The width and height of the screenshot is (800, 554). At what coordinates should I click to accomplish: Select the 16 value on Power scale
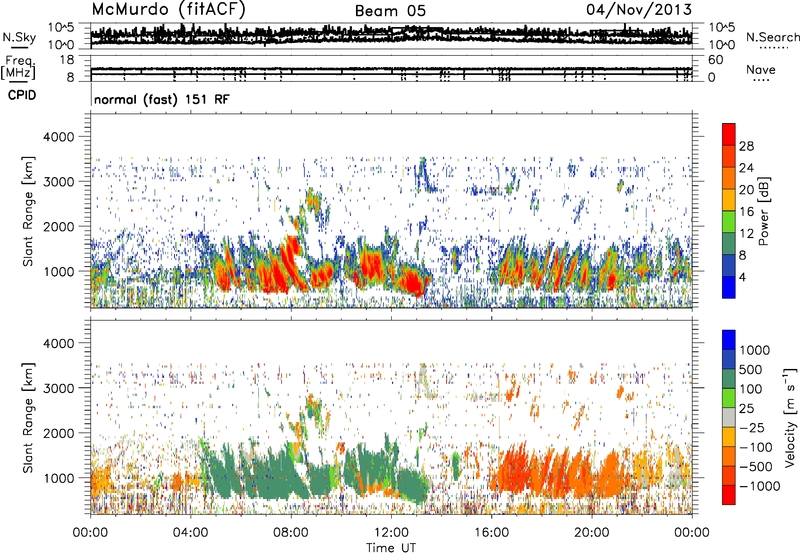746,212
